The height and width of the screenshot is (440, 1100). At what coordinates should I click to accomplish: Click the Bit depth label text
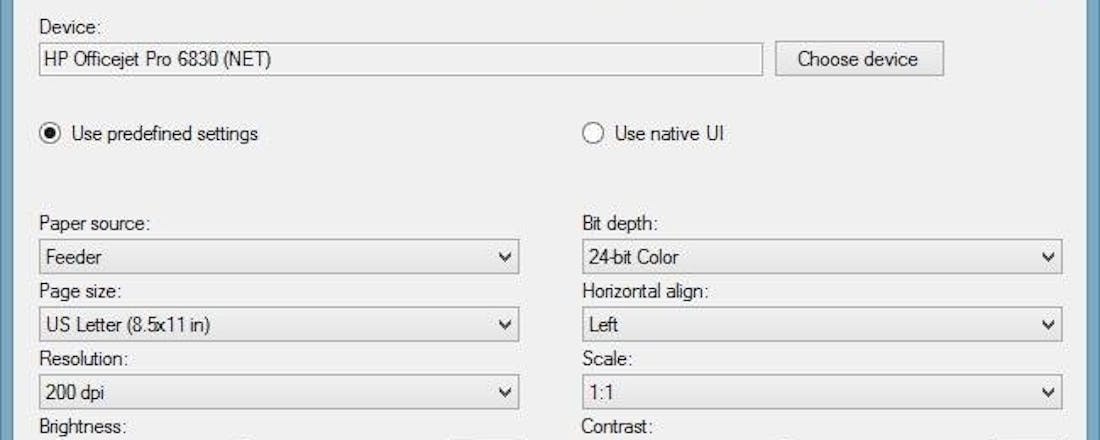tap(620, 223)
